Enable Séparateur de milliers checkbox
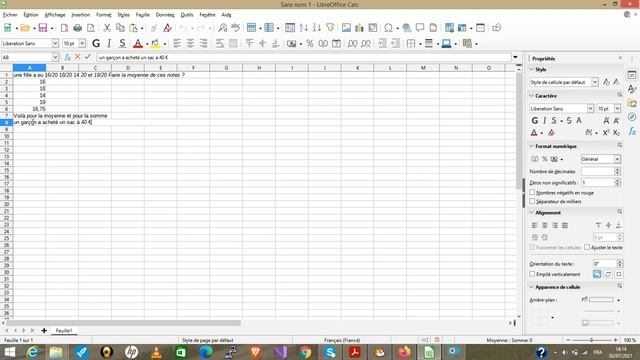This screenshot has height=360, width=640. 532,201
